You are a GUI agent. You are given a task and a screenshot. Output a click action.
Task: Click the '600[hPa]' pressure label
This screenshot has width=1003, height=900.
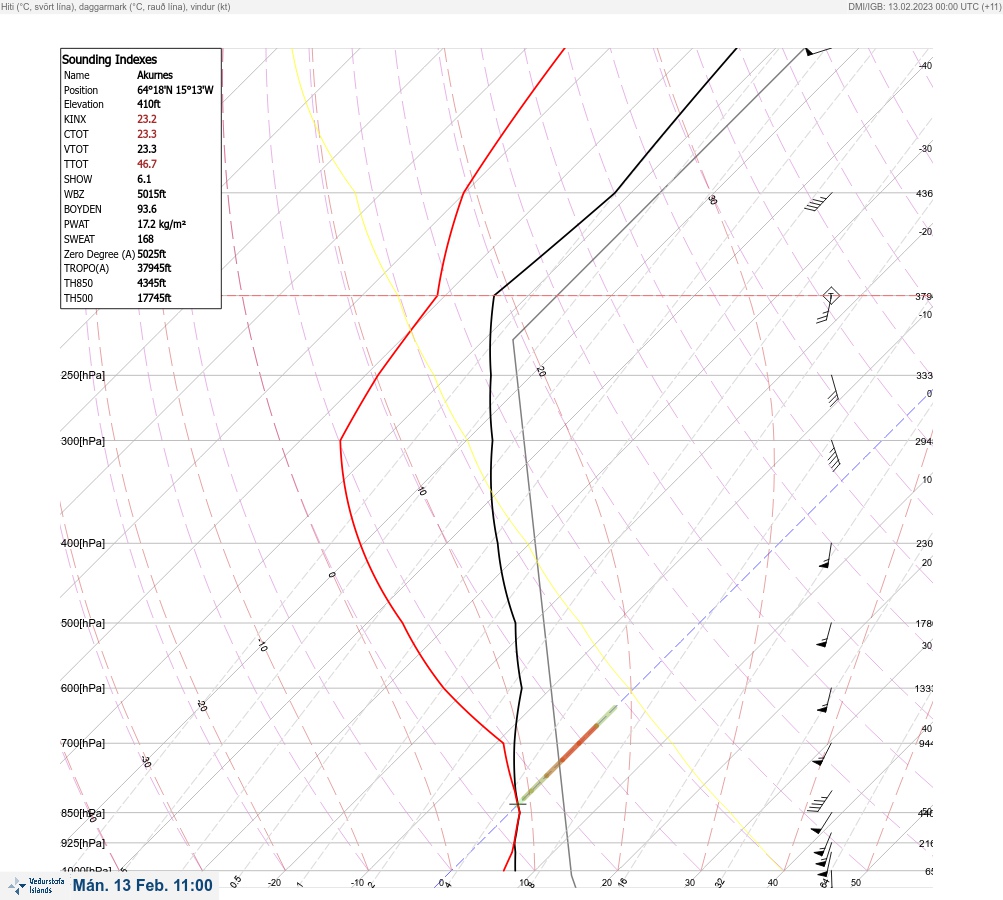point(83,688)
